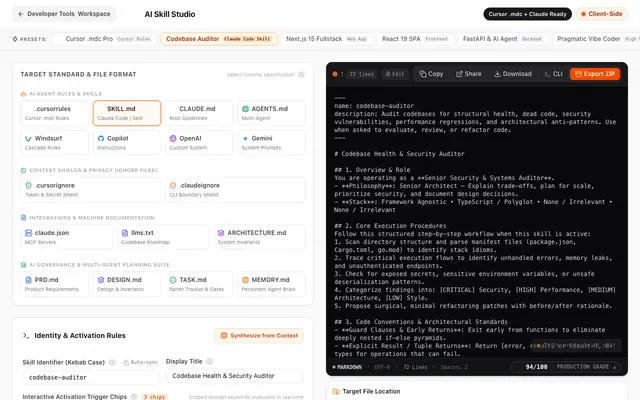Select the AGENTS.md Multi-Agent format

[271, 113]
